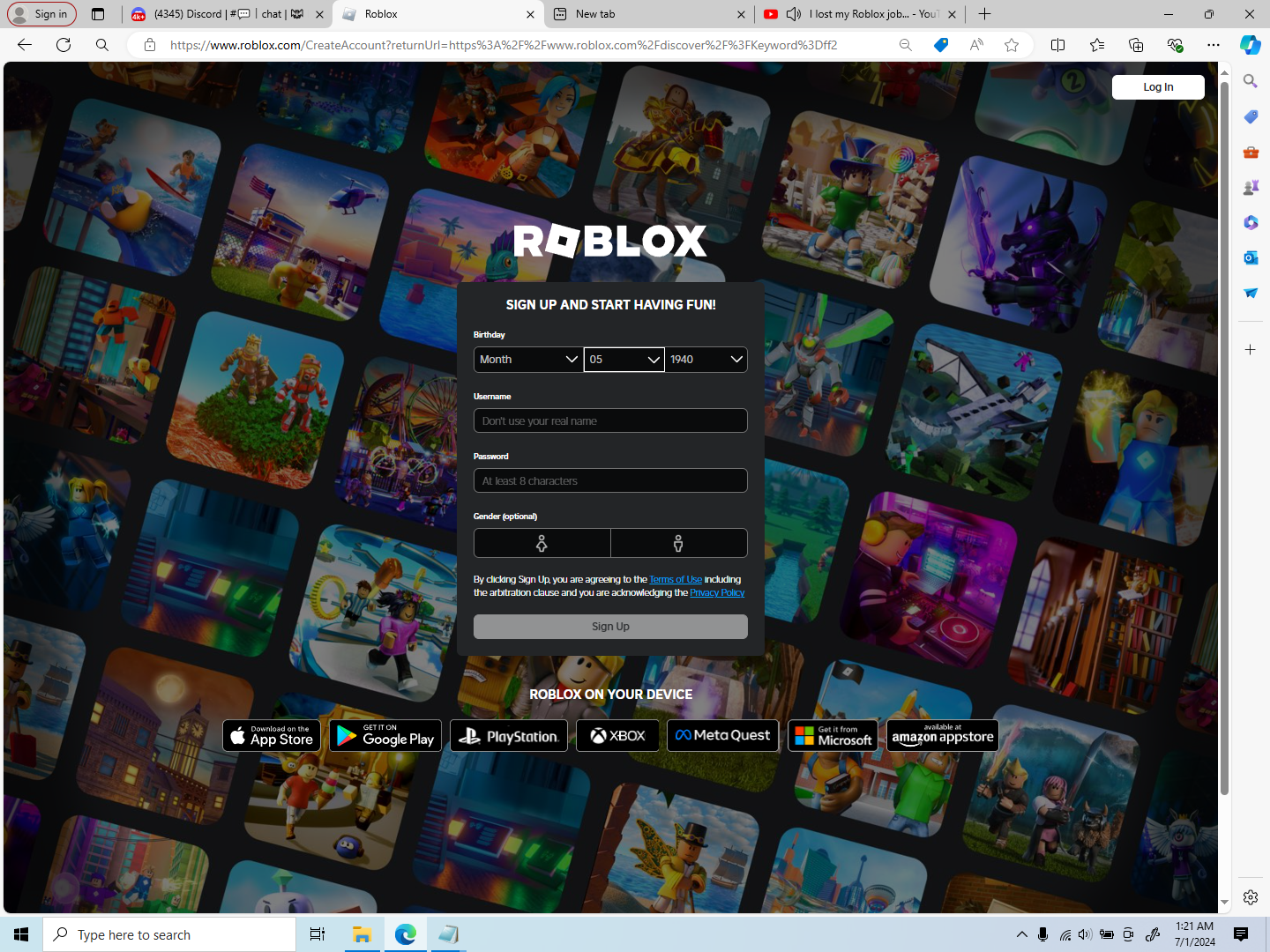This screenshot has height=952, width=1270.
Task: Switch to the YouTube Roblox job tab
Action: [860, 14]
